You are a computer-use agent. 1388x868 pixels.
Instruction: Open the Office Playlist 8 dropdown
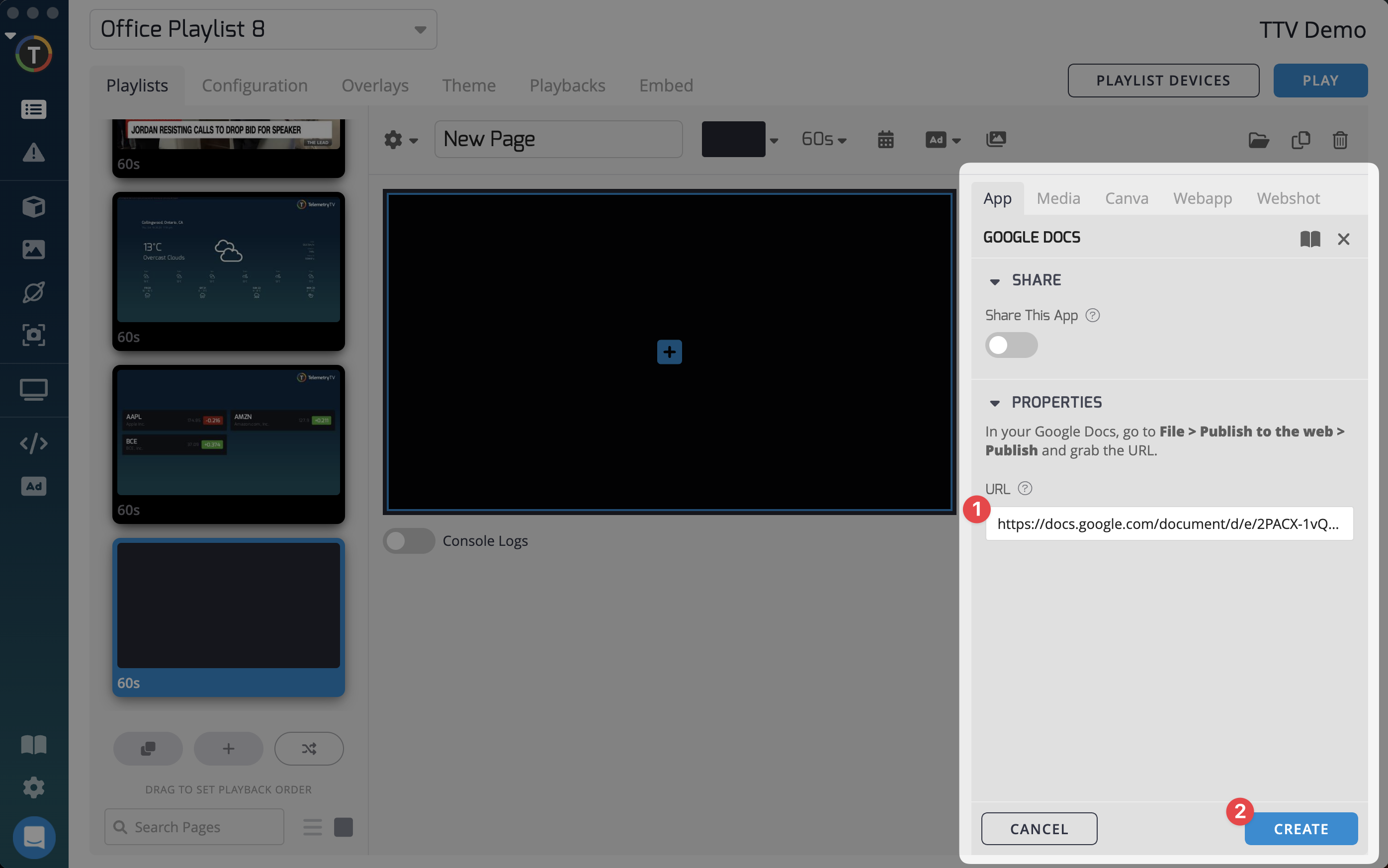(263, 29)
